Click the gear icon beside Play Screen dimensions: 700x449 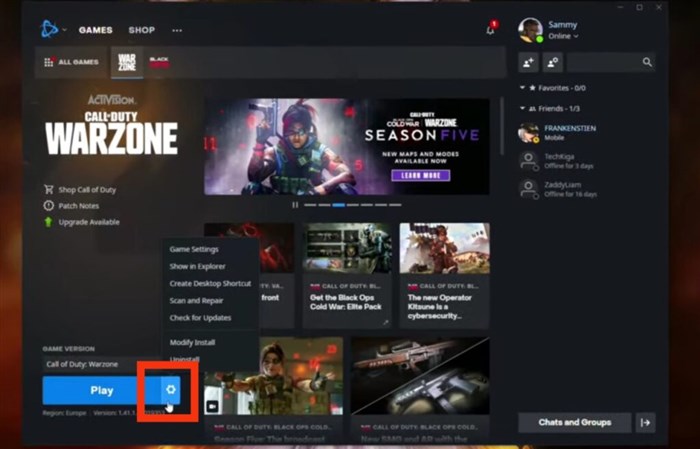pyautogui.click(x=170, y=390)
